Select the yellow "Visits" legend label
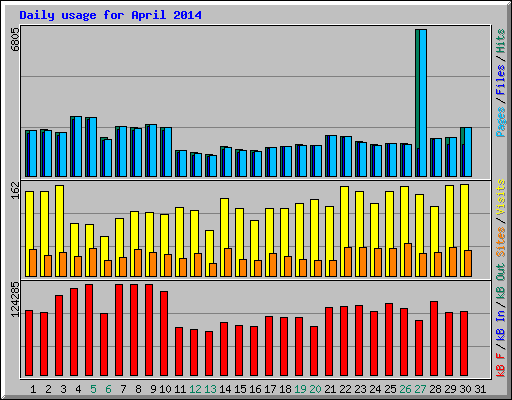The height and width of the screenshot is (400, 512). coord(501,198)
